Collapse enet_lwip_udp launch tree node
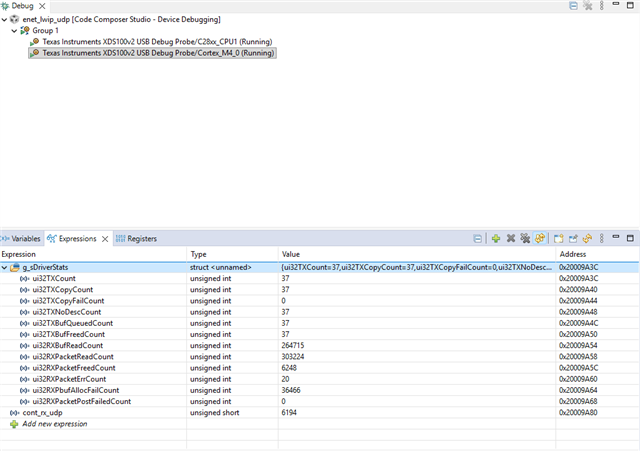Image resolution: width=640 pixels, height=451 pixels. pyautogui.click(x=4, y=20)
